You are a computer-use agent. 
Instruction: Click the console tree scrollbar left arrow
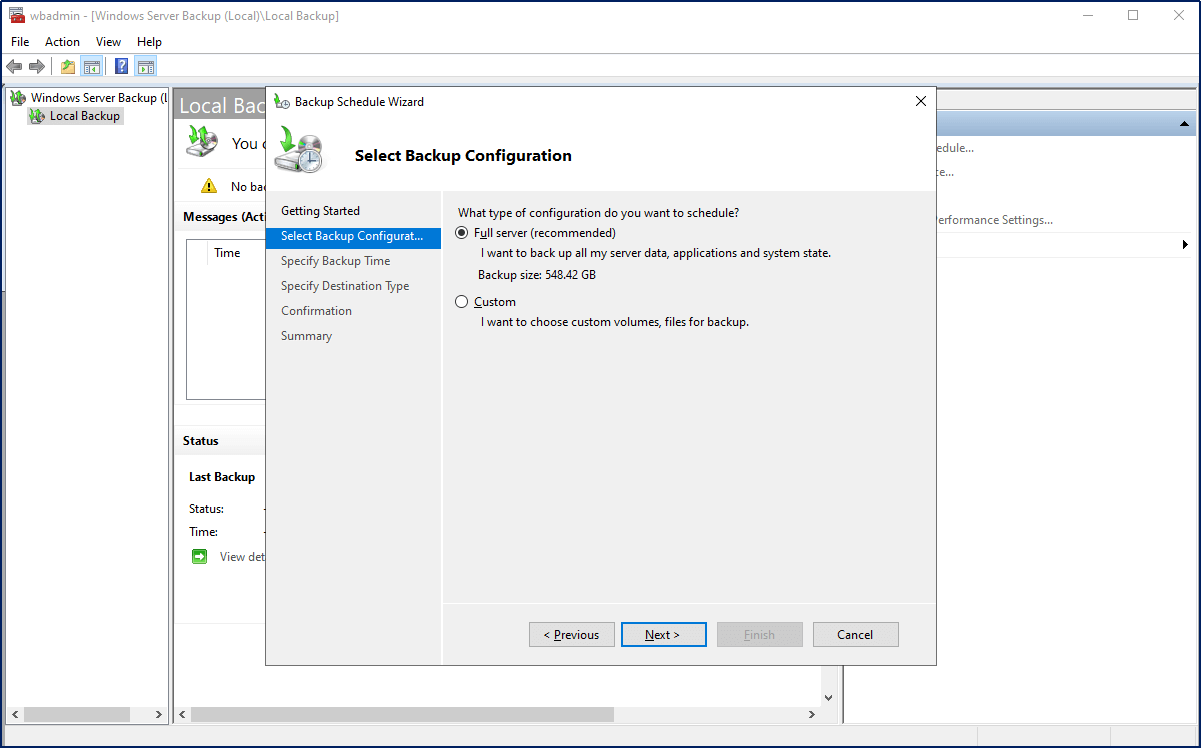point(14,715)
